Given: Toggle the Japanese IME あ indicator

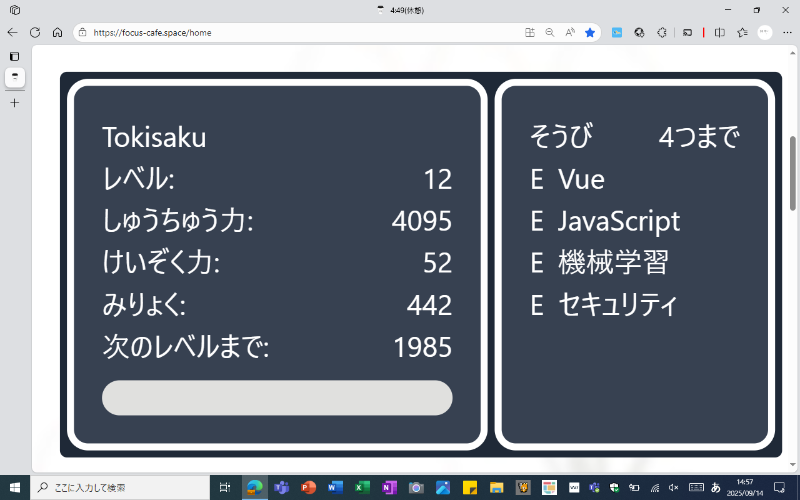Looking at the screenshot, I should (716, 488).
